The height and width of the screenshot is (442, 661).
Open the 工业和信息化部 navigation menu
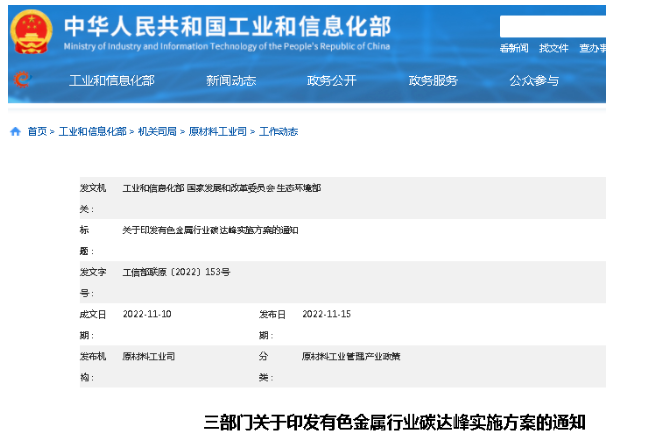(x=112, y=81)
